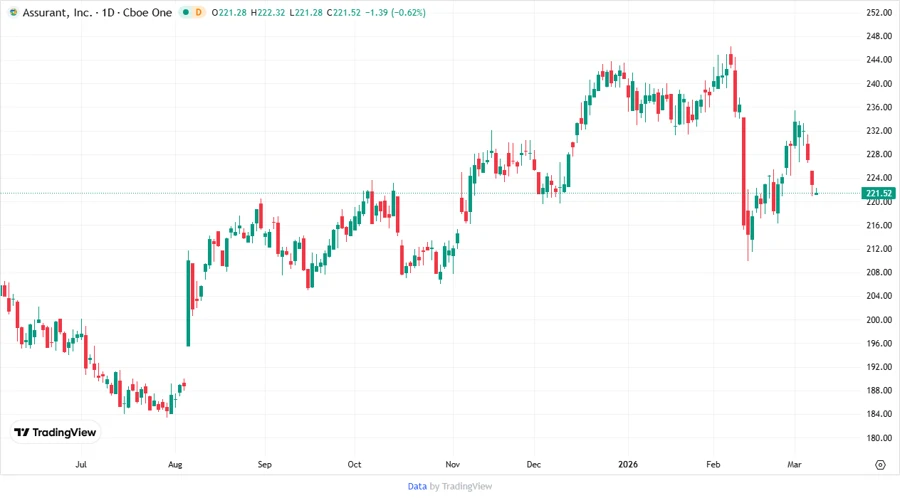Click the 2026 label on time axis
The width and height of the screenshot is (900, 498).
point(628,464)
